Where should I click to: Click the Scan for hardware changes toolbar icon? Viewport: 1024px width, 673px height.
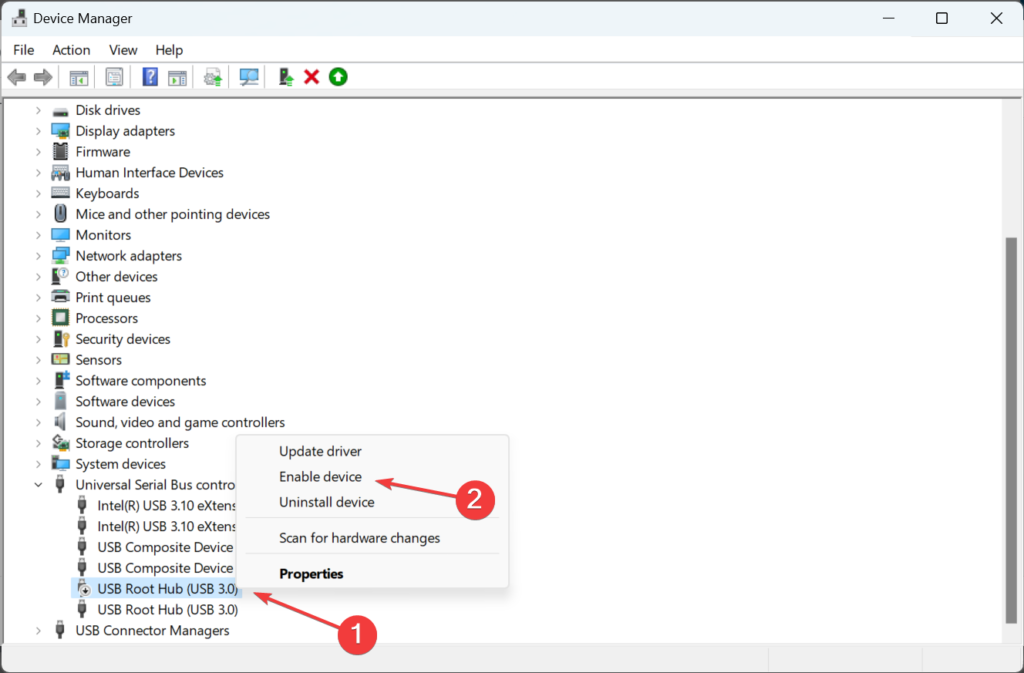coord(247,77)
